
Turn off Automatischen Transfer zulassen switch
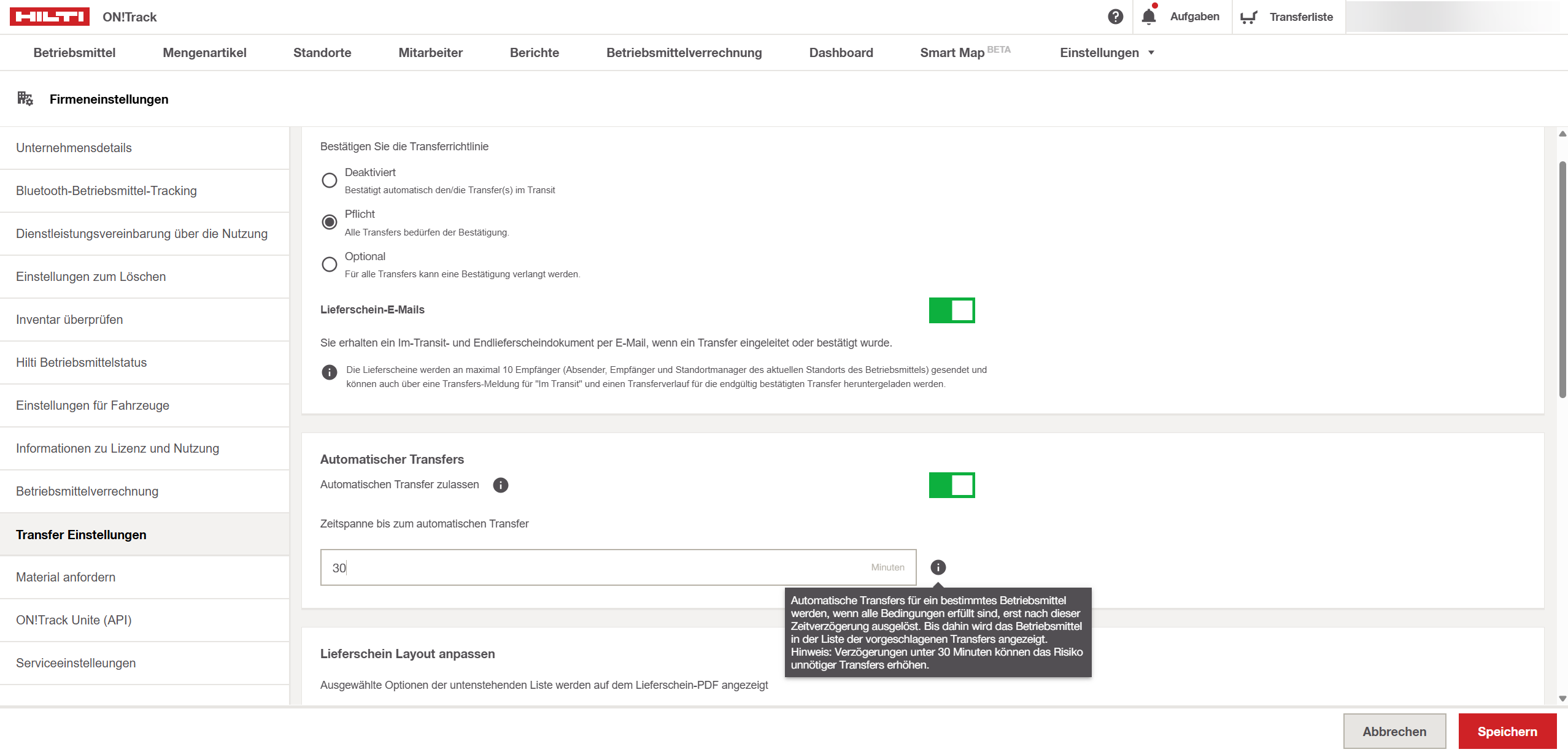click(x=951, y=485)
